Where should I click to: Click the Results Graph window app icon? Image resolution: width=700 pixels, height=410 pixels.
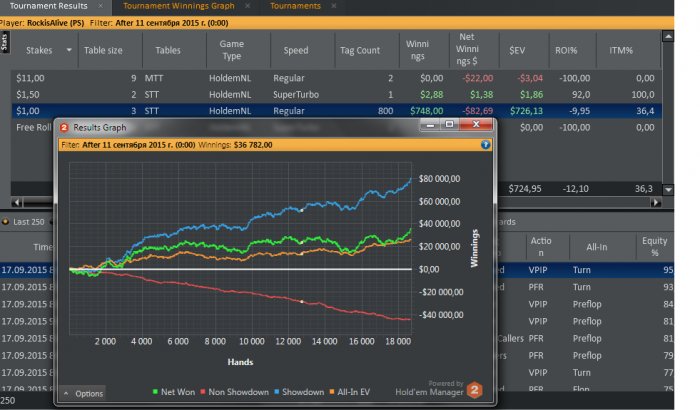[x=64, y=128]
